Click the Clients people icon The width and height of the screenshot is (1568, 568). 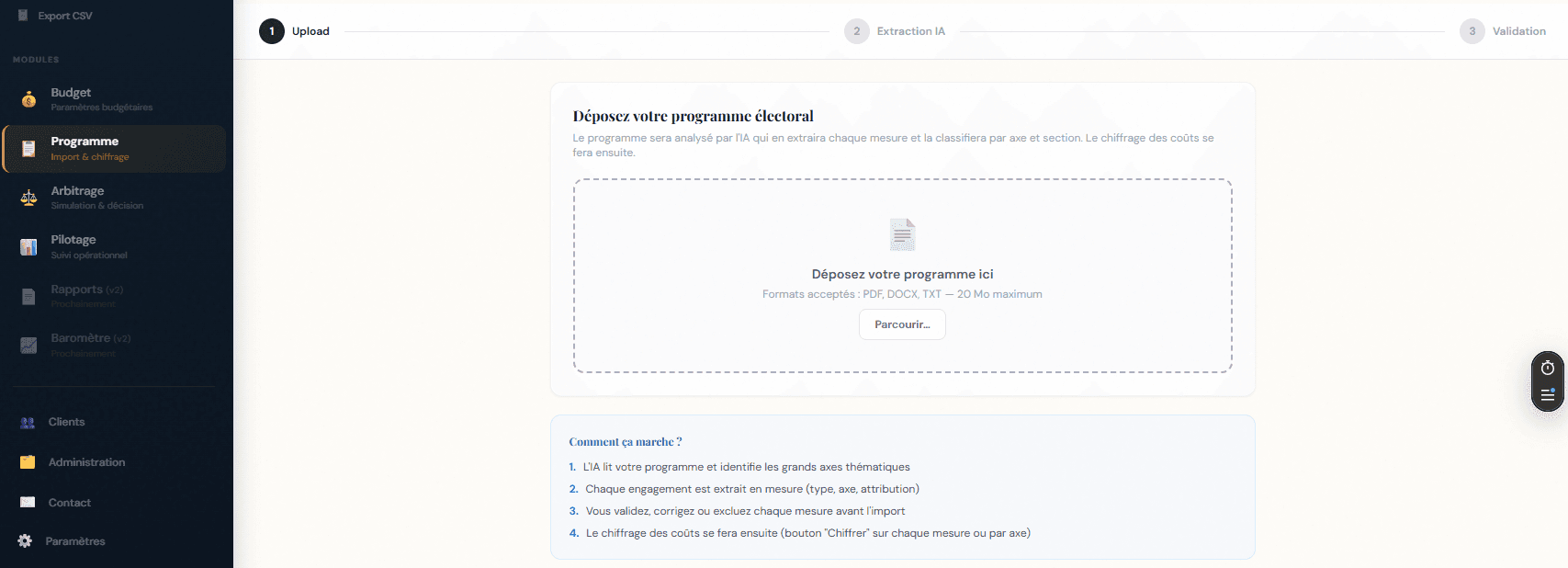[x=28, y=423]
